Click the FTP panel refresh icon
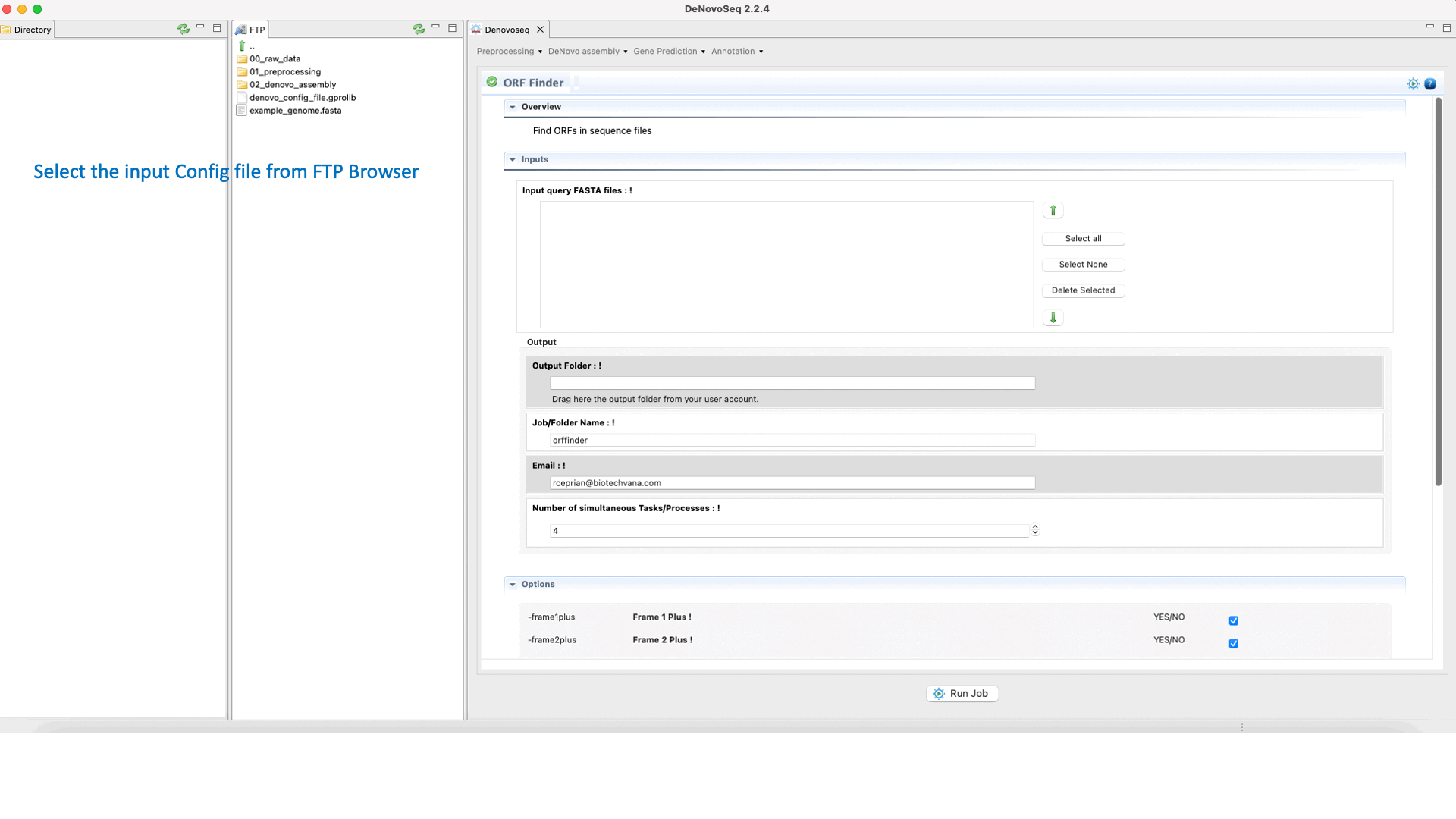The height and width of the screenshot is (819, 1456). pyautogui.click(x=419, y=29)
